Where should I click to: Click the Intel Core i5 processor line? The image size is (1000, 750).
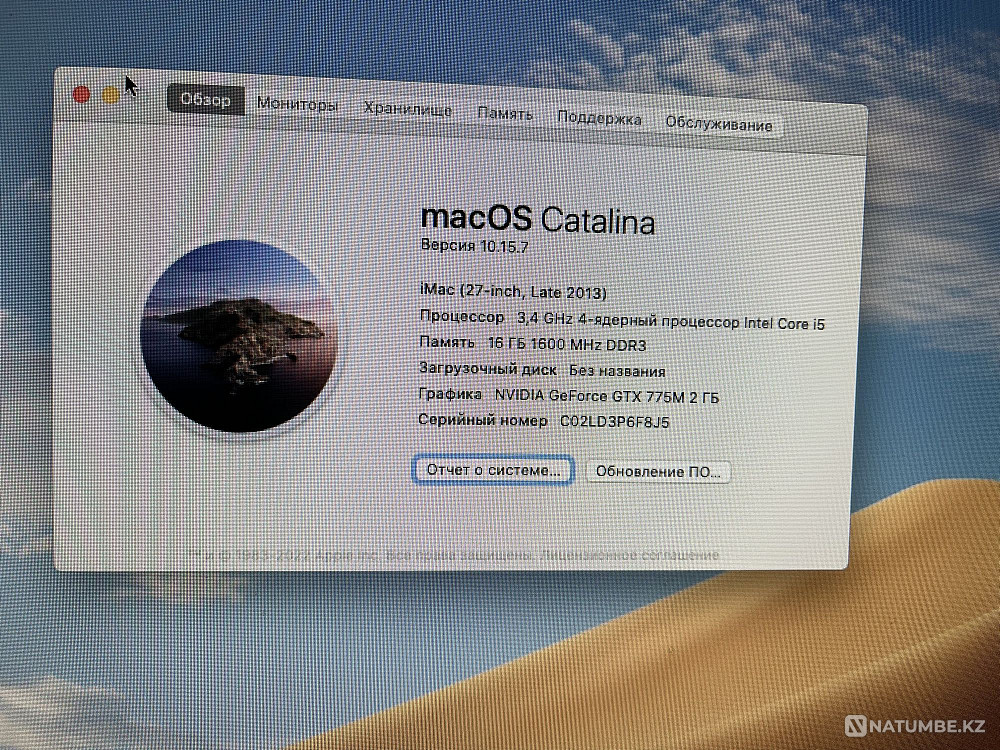point(620,318)
